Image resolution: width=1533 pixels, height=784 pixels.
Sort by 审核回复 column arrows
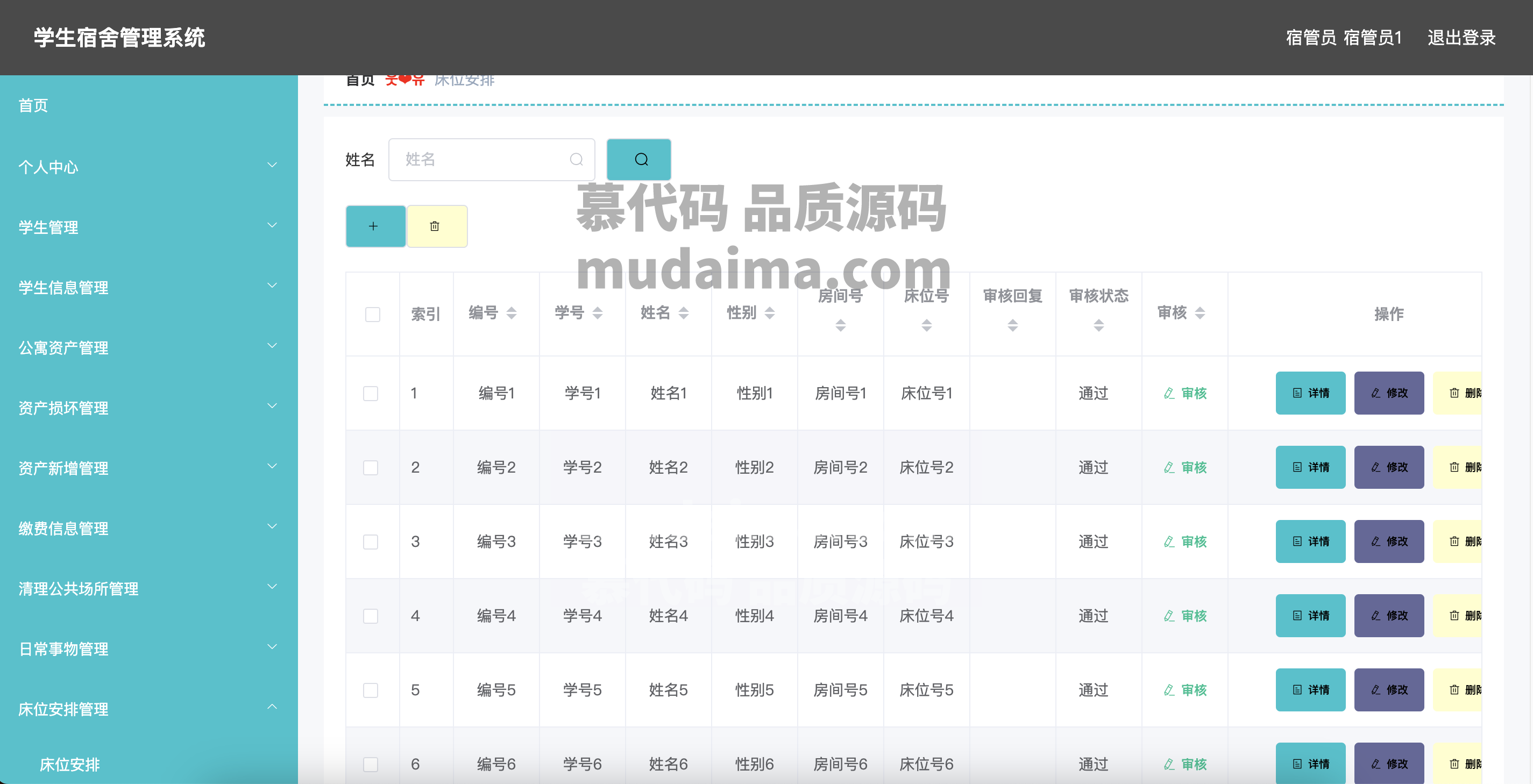tap(1013, 325)
